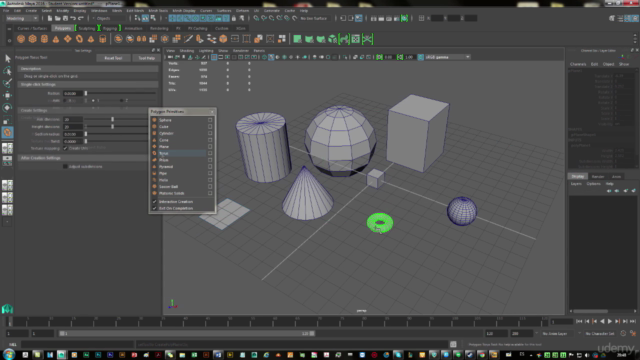The width and height of the screenshot is (640, 360).
Task: Open option box for Sphere
Action: pos(210,120)
